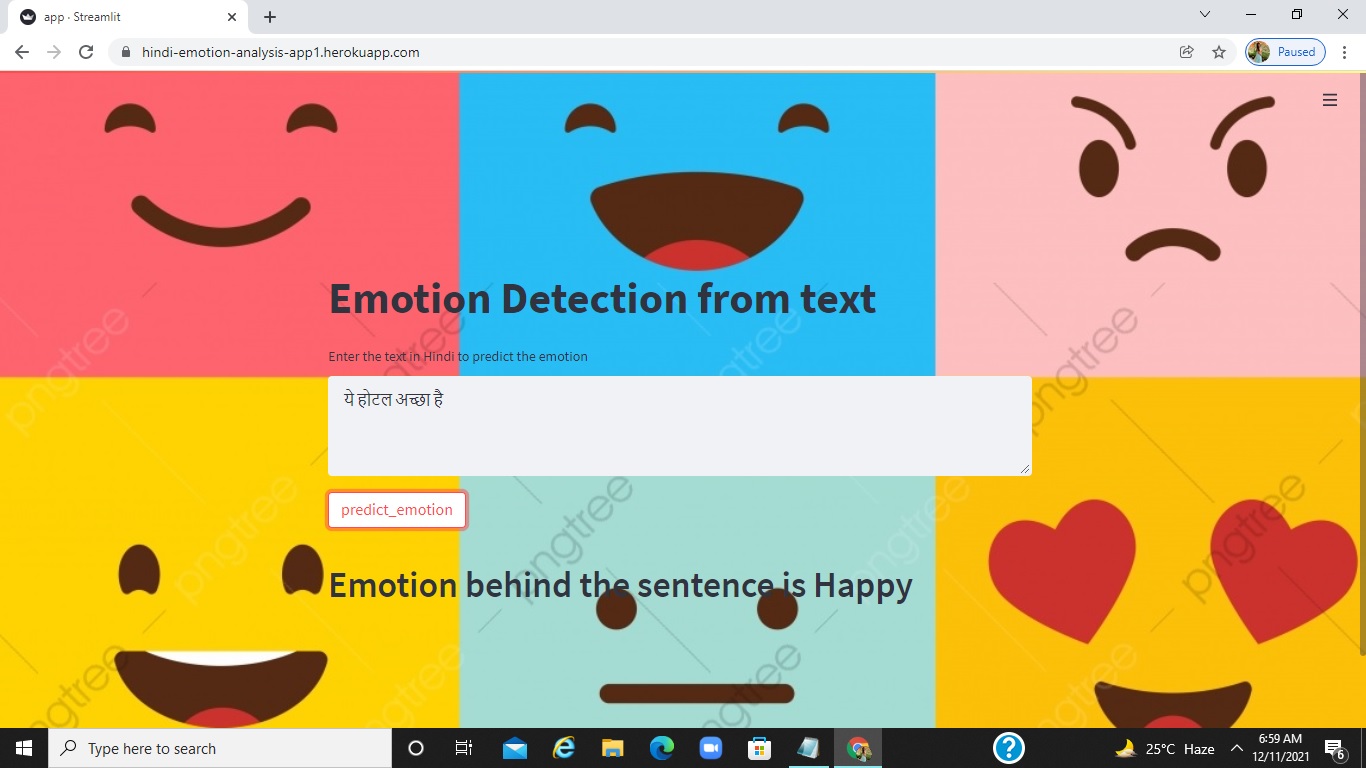1366x768 pixels.
Task: Launch Mail from the taskbar
Action: [514, 748]
